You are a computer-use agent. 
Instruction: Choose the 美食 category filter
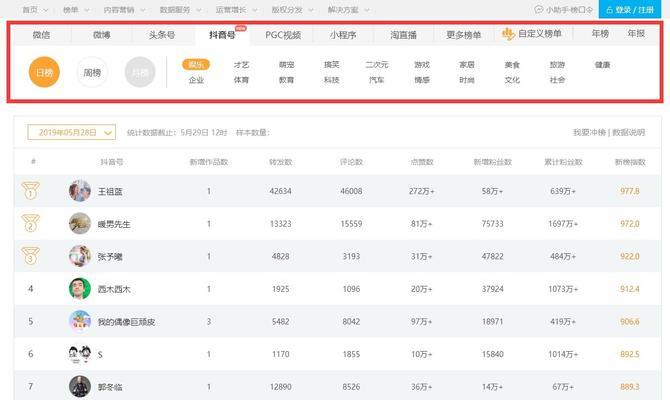click(x=512, y=65)
